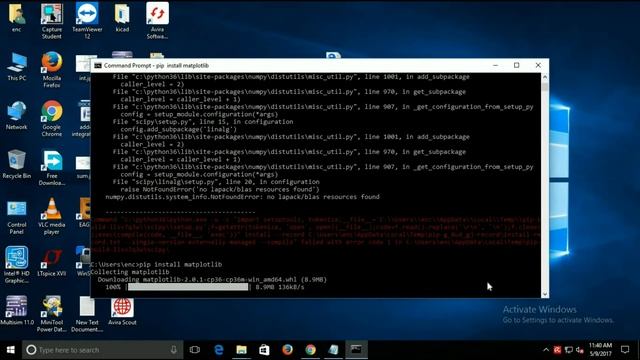Open Avira Software Updater desktop icon

[x=157, y=20]
